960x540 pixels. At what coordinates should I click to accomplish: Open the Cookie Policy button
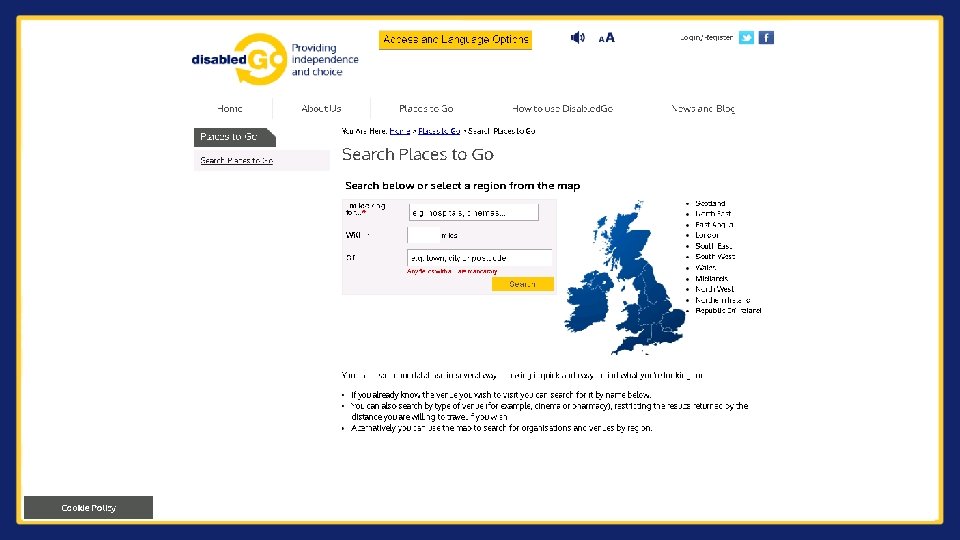tap(88, 508)
